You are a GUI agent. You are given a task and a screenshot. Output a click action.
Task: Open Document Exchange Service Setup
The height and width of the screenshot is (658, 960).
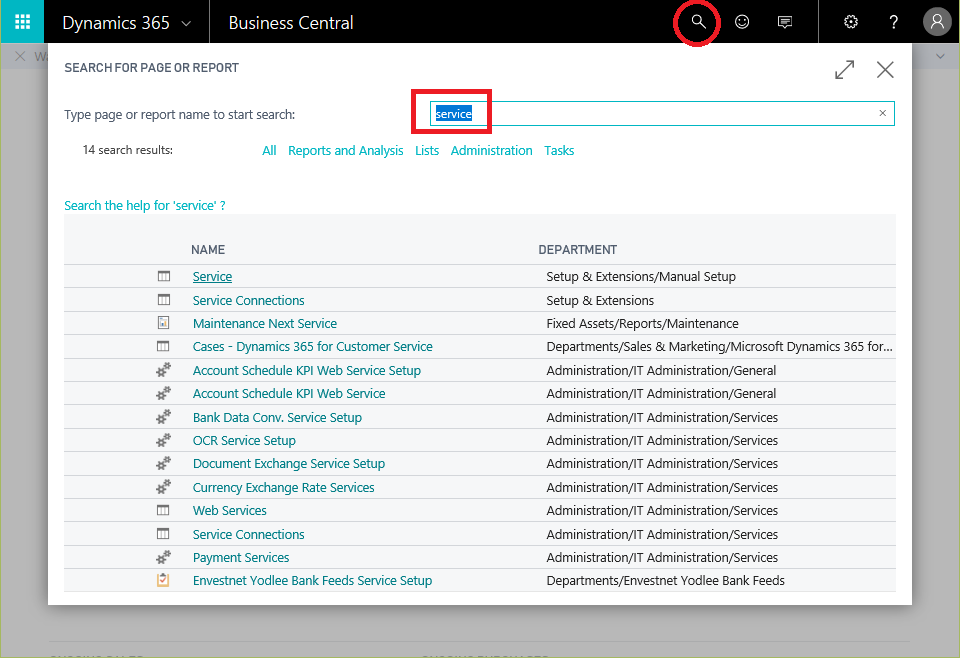pyautogui.click(x=289, y=463)
